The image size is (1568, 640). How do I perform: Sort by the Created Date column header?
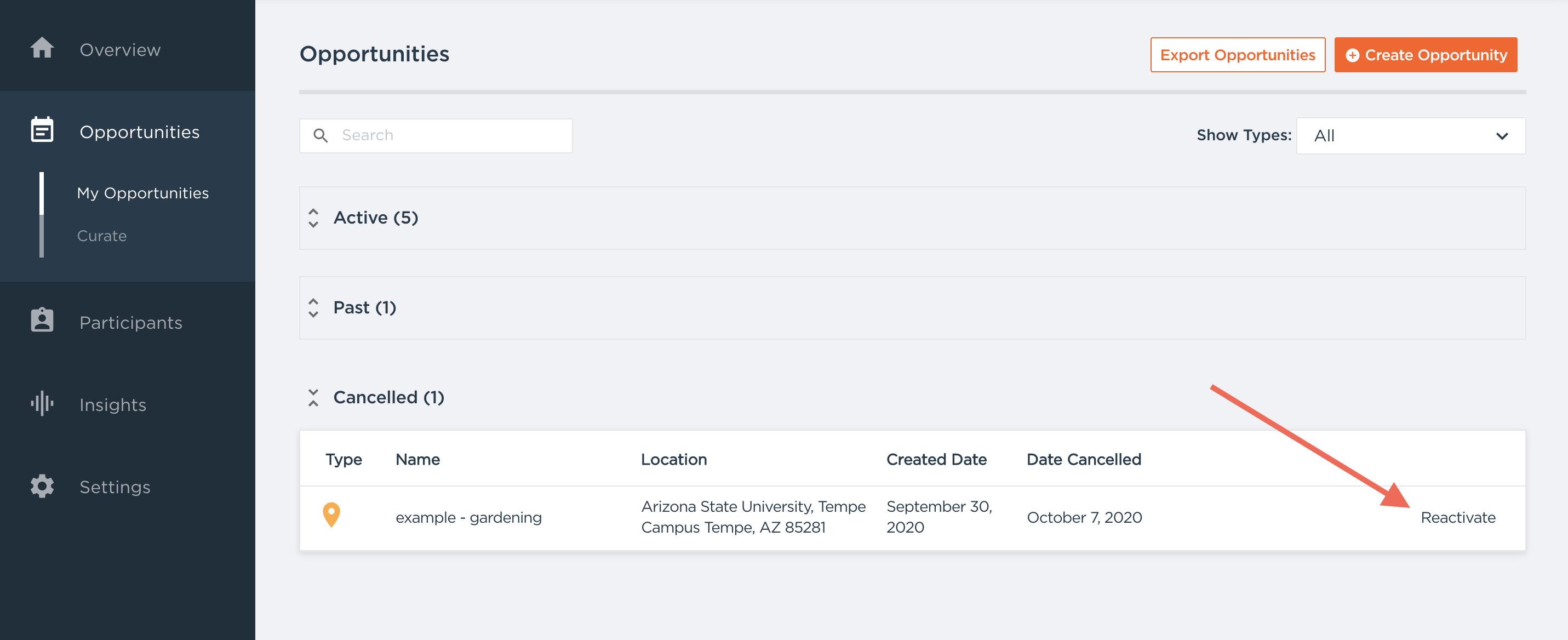(x=936, y=459)
